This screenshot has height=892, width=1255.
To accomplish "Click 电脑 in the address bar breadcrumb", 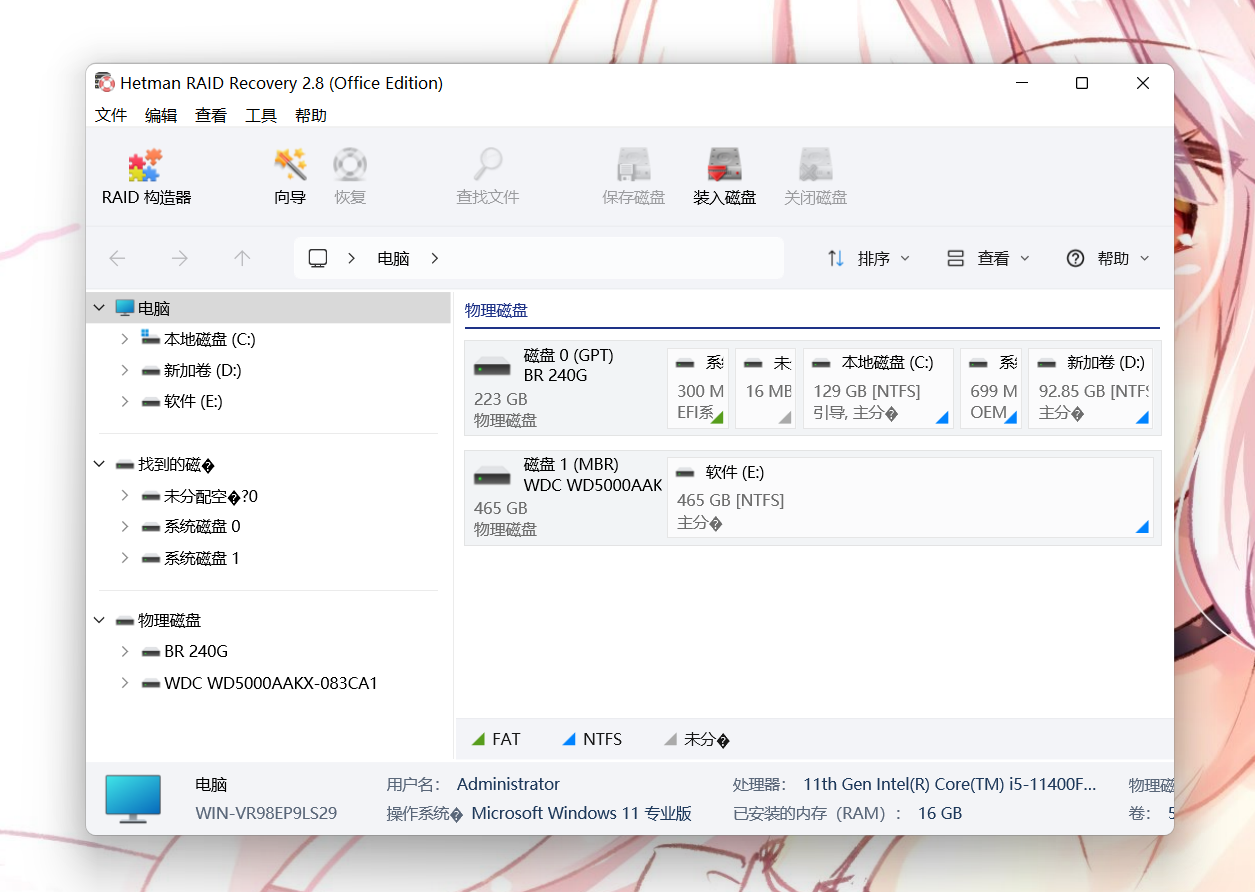I will (393, 258).
